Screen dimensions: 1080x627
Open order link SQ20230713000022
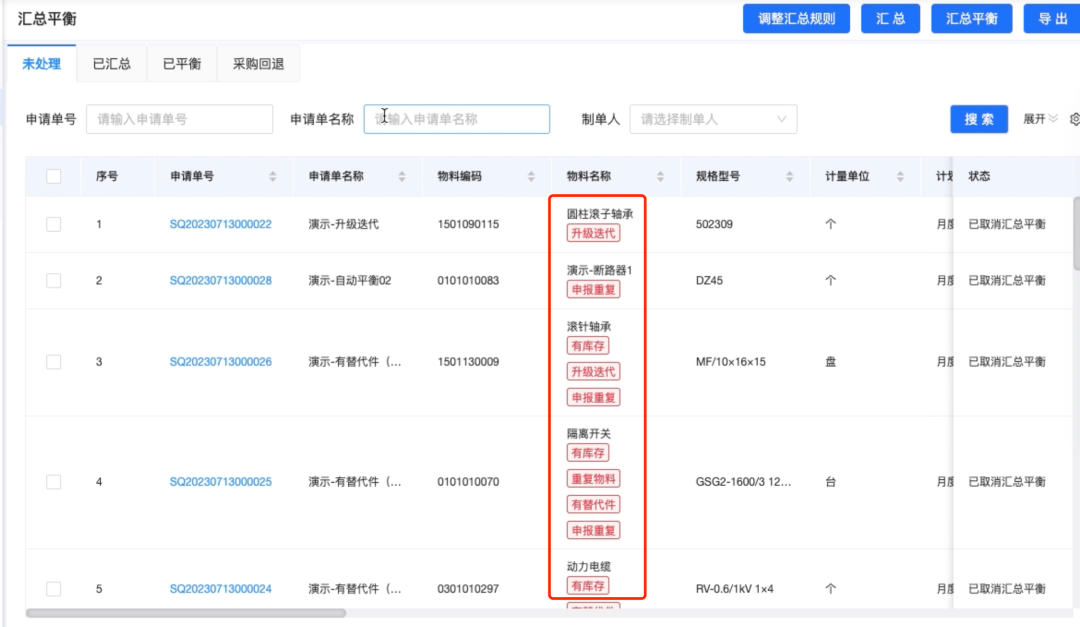pyautogui.click(x=221, y=224)
